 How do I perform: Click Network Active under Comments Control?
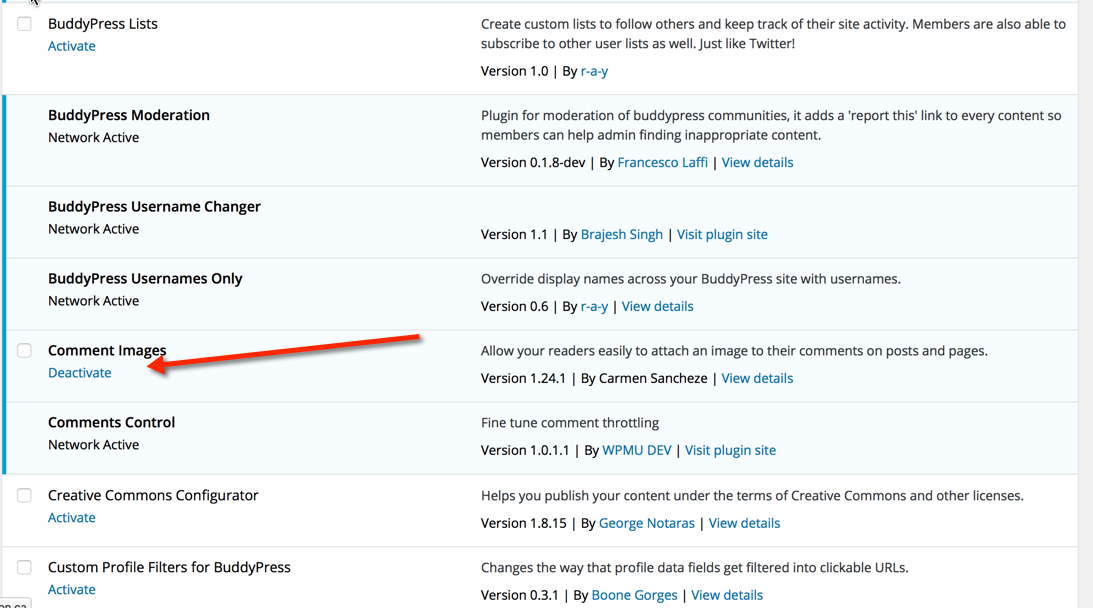tap(93, 445)
